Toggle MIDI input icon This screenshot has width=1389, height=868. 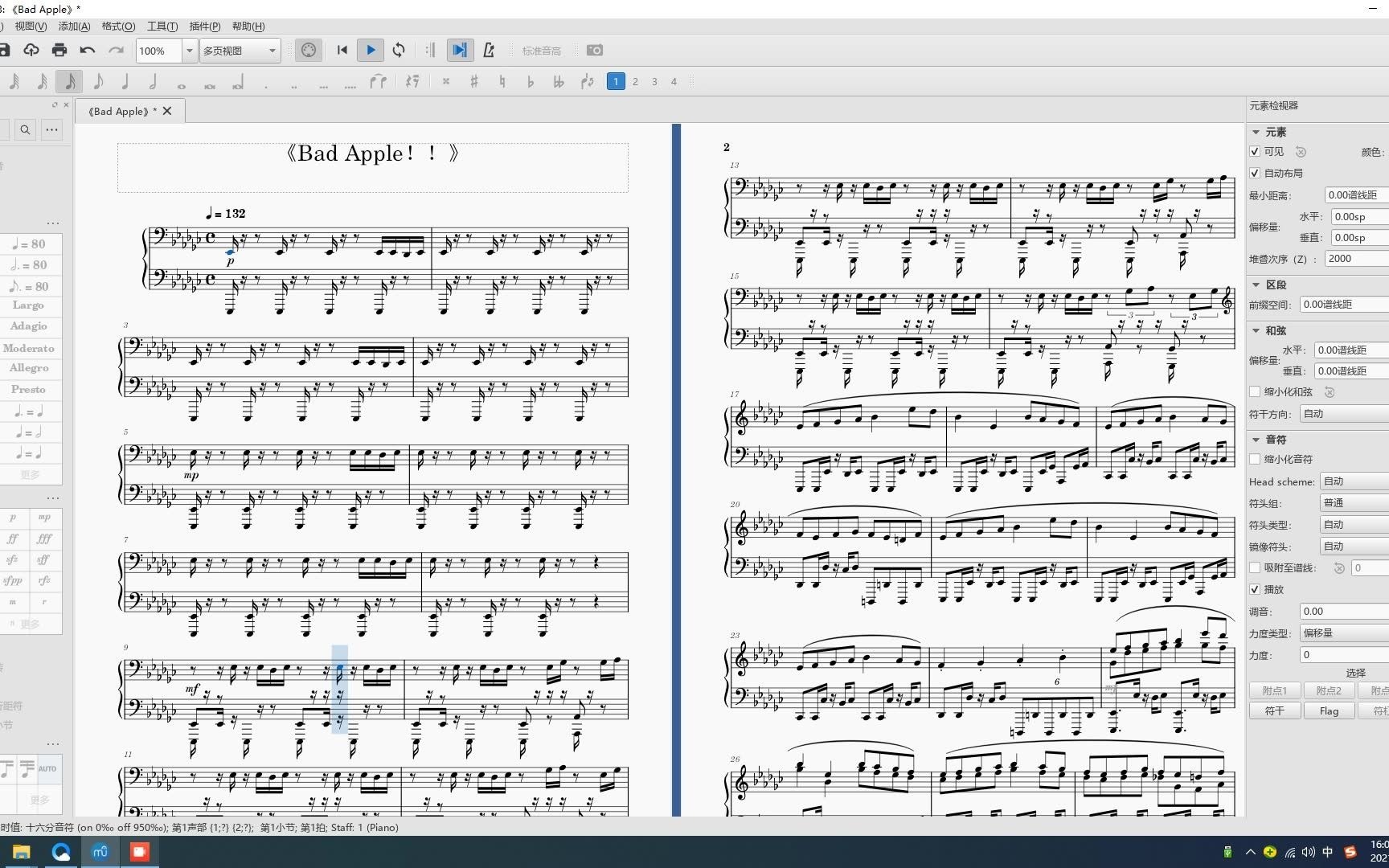309,50
